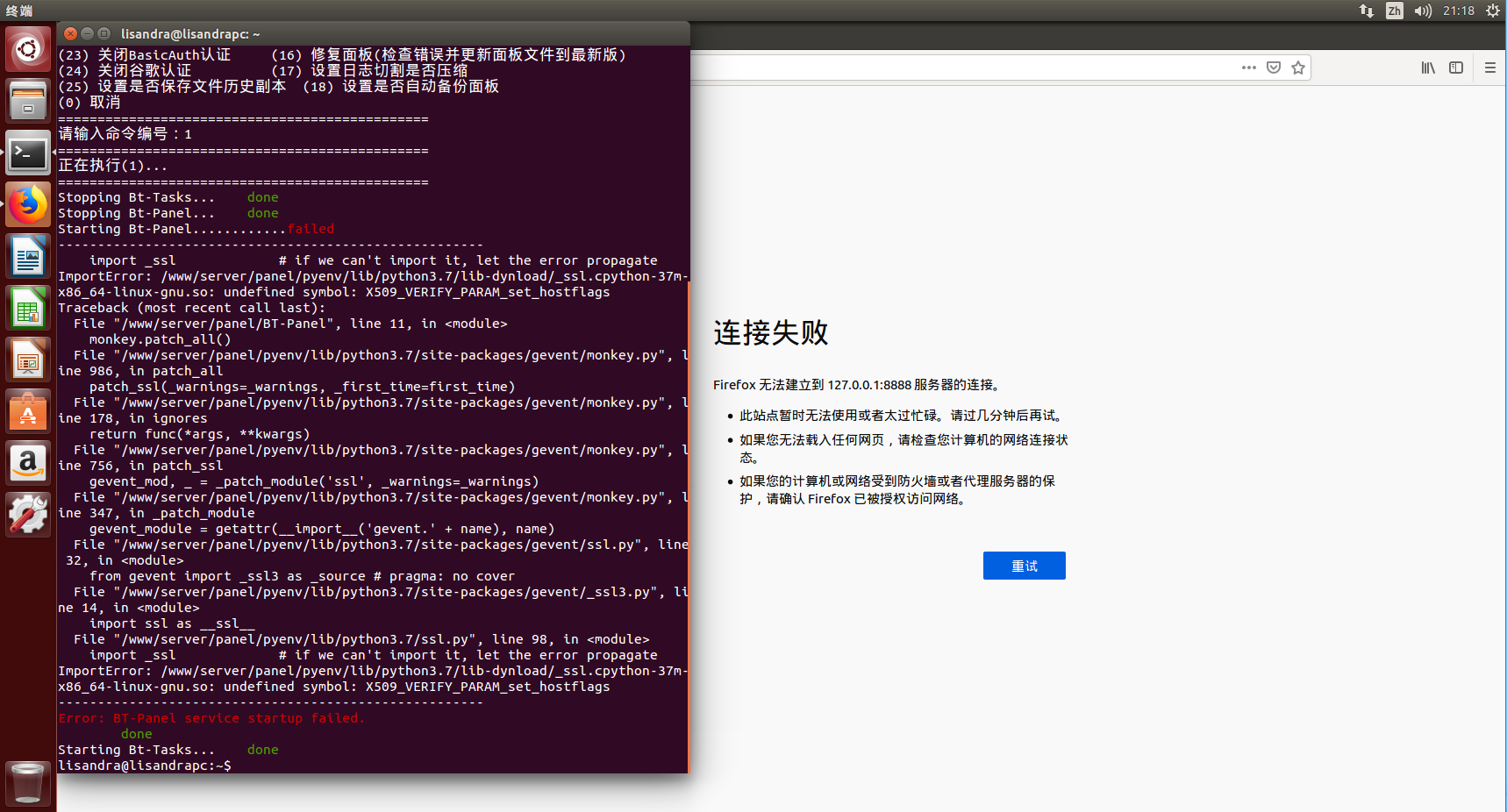
Task: Open Ubuntu Dash search launcher
Action: [28, 48]
